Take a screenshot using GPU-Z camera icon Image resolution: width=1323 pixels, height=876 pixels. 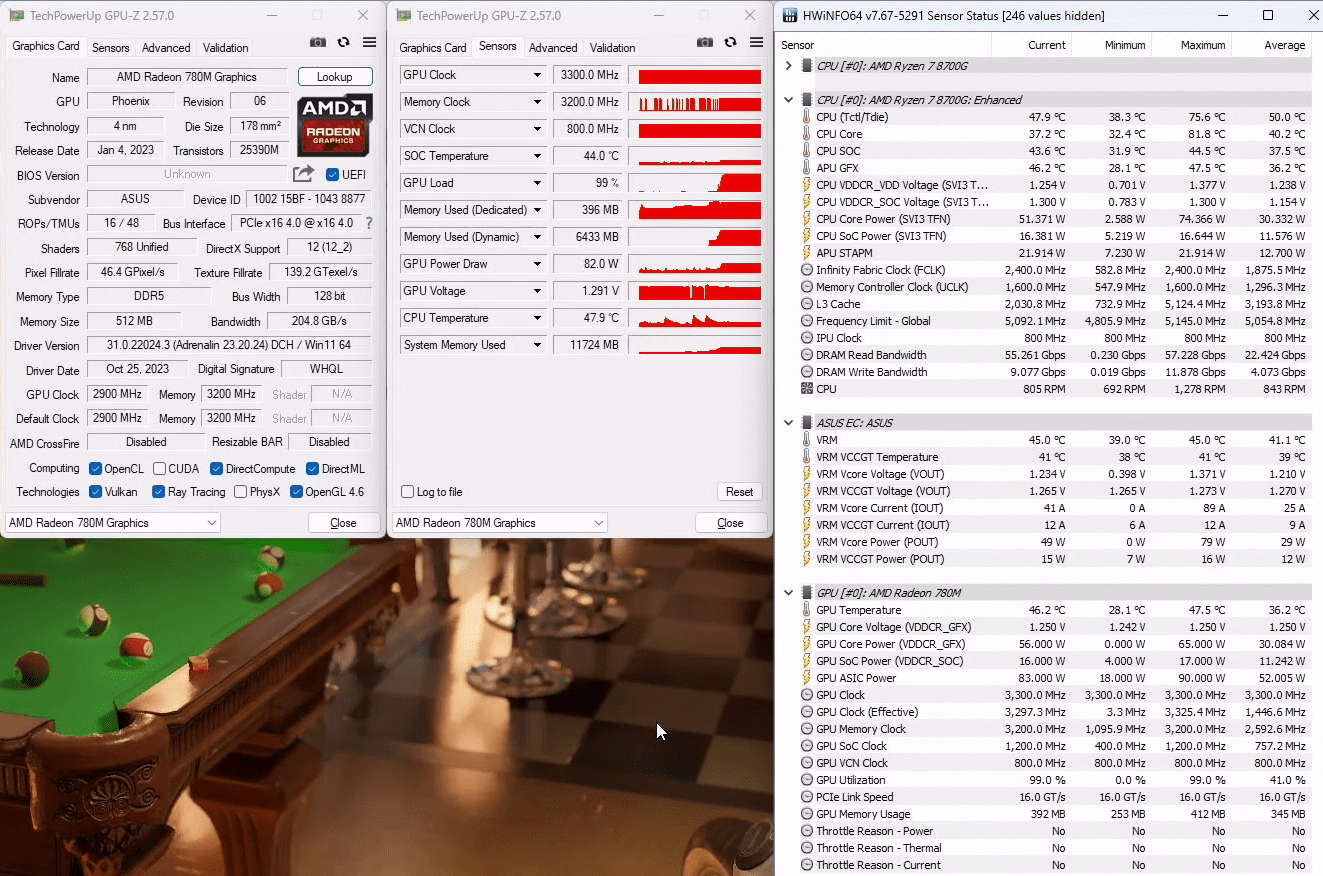pos(317,42)
